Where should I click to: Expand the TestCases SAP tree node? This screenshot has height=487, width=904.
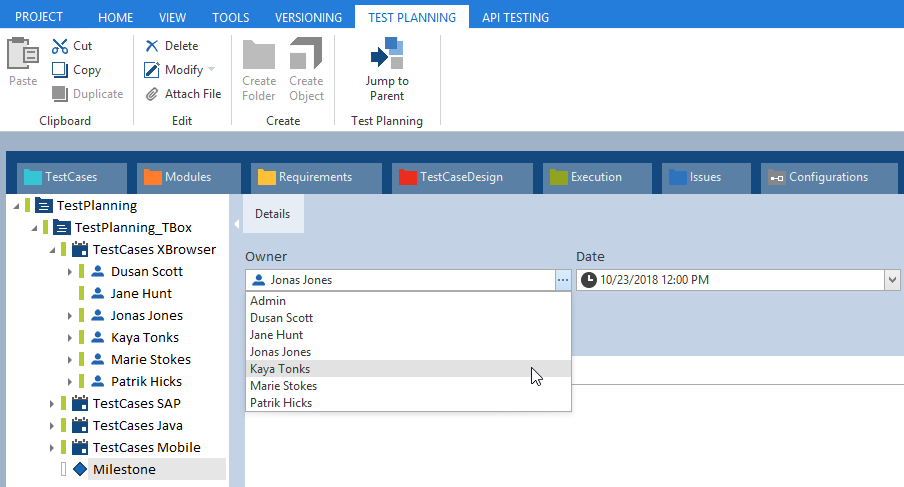52,404
